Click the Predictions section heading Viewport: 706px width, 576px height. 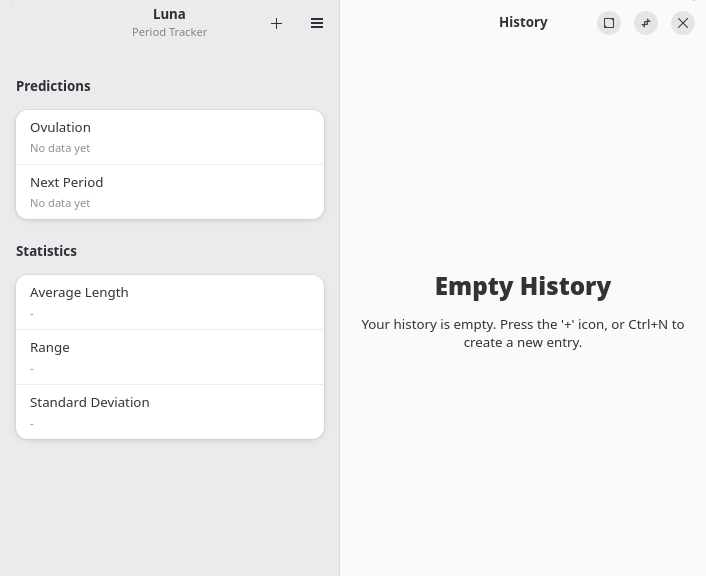pos(53,86)
